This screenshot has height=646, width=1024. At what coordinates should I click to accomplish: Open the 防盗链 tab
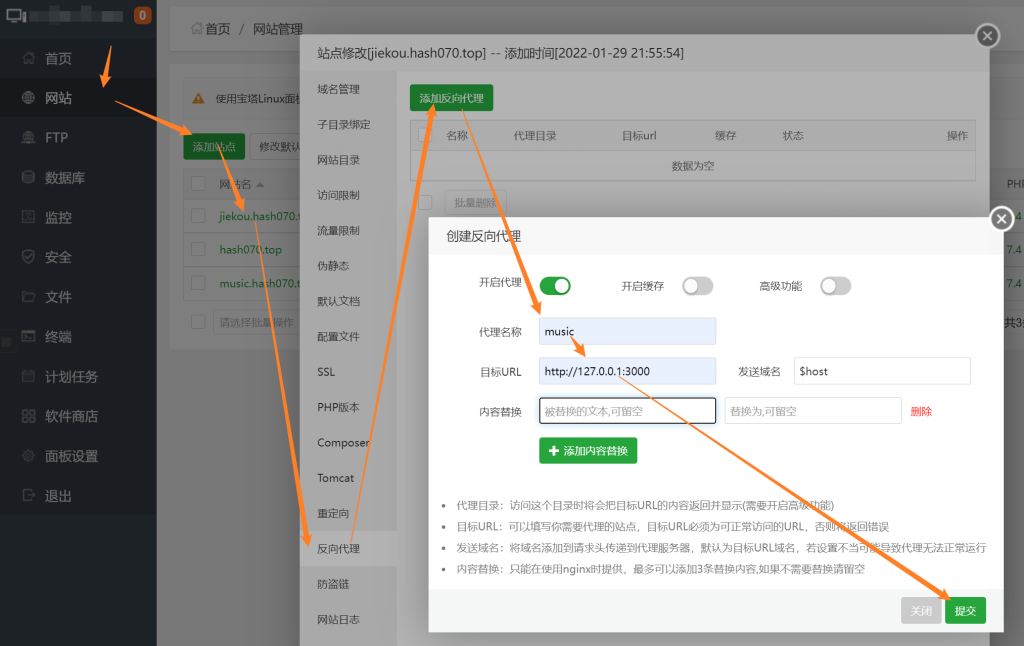[348, 584]
